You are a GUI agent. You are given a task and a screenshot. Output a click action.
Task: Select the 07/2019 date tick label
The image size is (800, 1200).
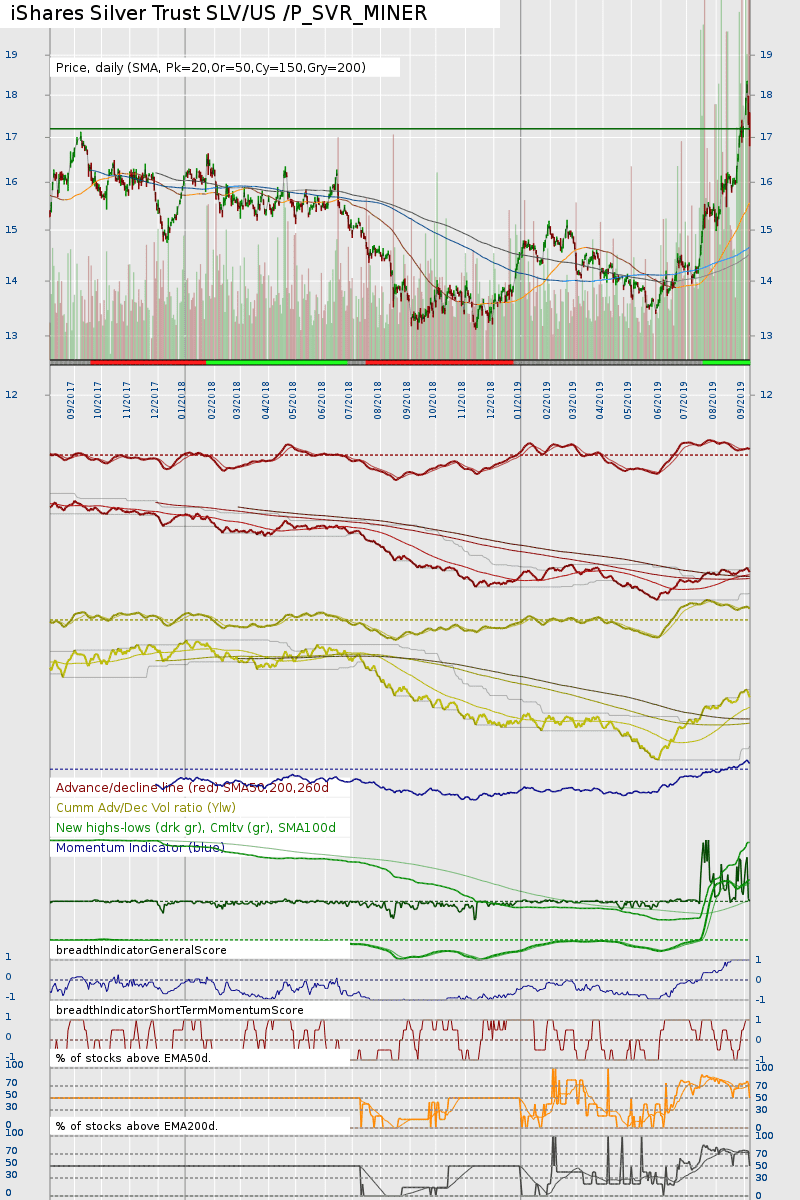click(684, 399)
